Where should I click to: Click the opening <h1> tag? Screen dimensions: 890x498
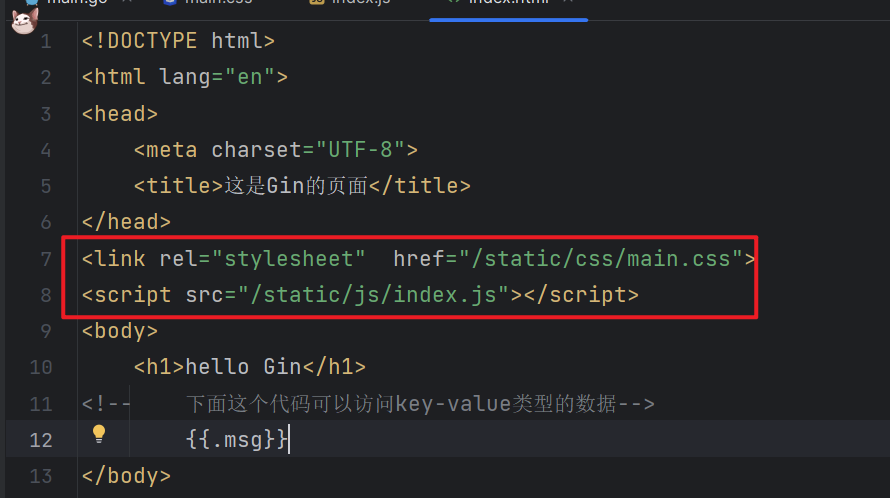[159, 367]
